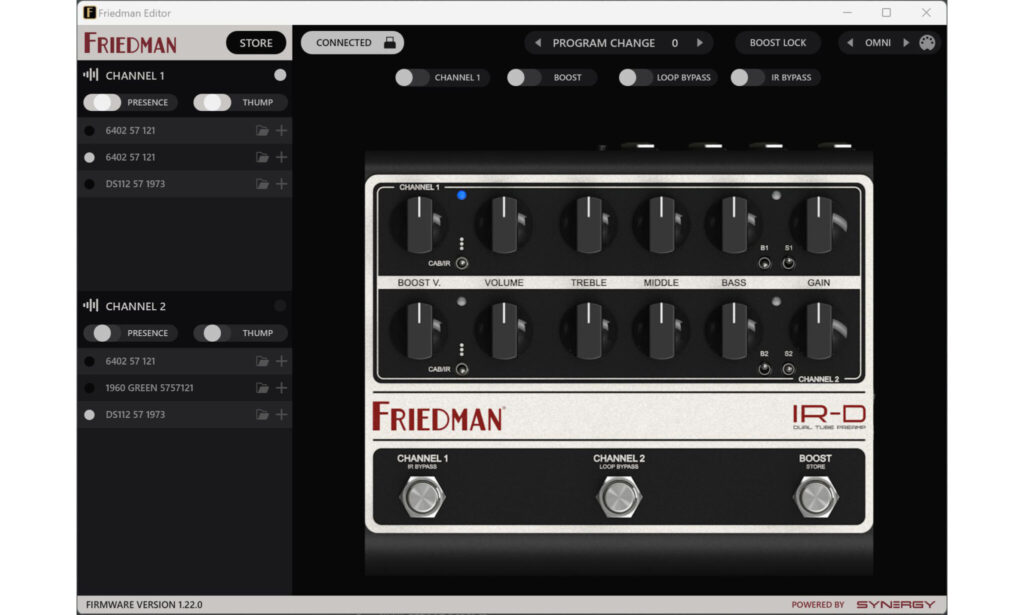Click plus icon on Channel 1 first 6402 57 121 row

click(x=281, y=131)
